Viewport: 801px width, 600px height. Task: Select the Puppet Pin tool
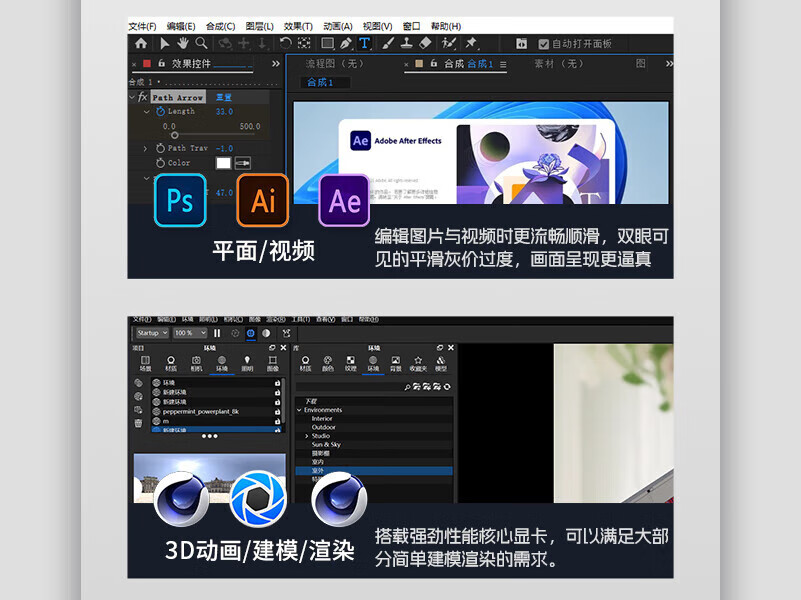[x=471, y=43]
